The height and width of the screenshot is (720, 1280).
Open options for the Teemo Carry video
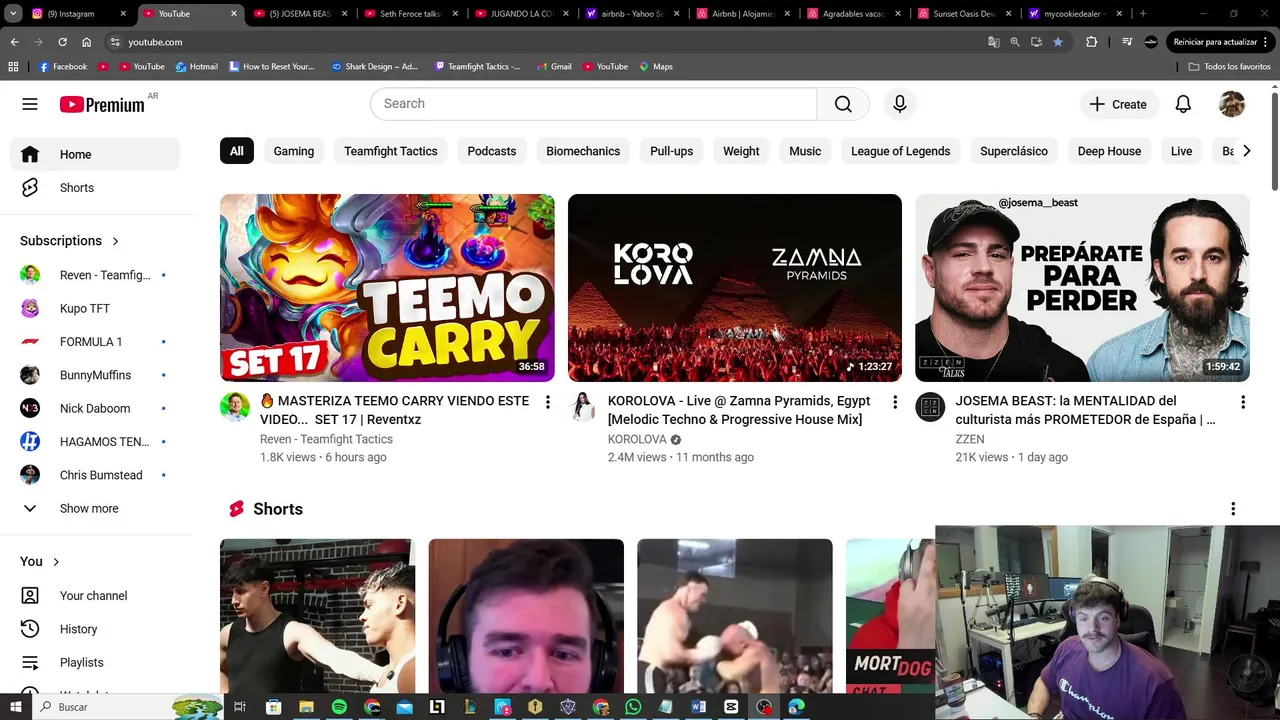pyautogui.click(x=547, y=402)
